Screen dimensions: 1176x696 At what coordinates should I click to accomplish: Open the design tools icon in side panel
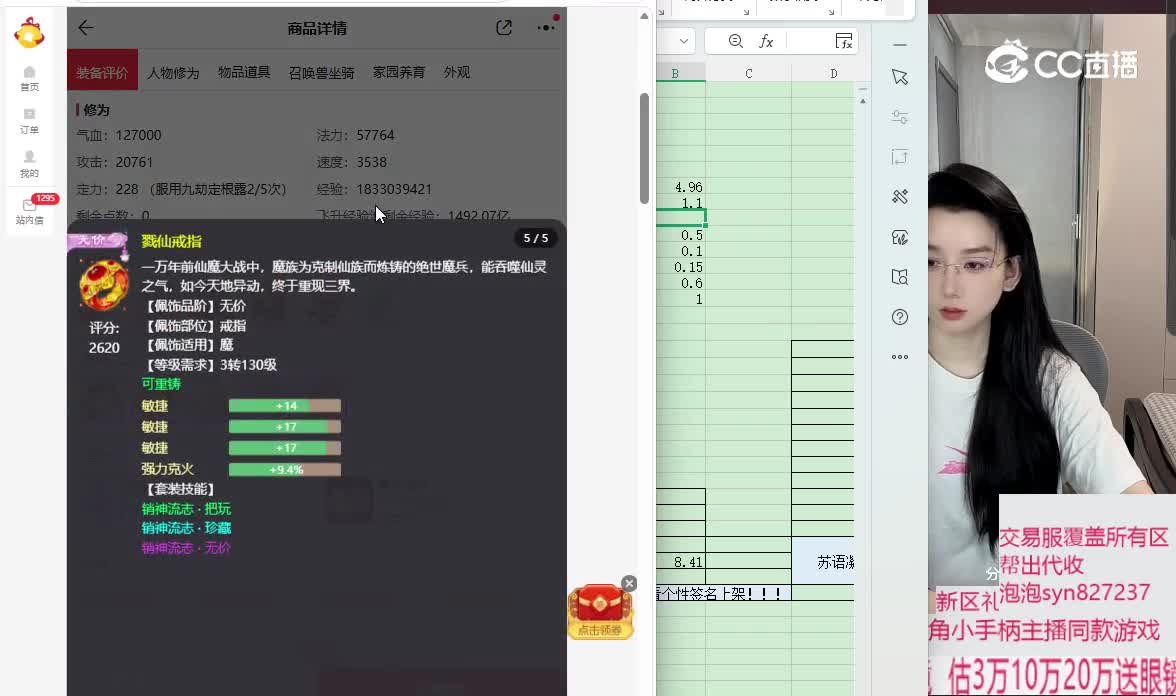900,196
